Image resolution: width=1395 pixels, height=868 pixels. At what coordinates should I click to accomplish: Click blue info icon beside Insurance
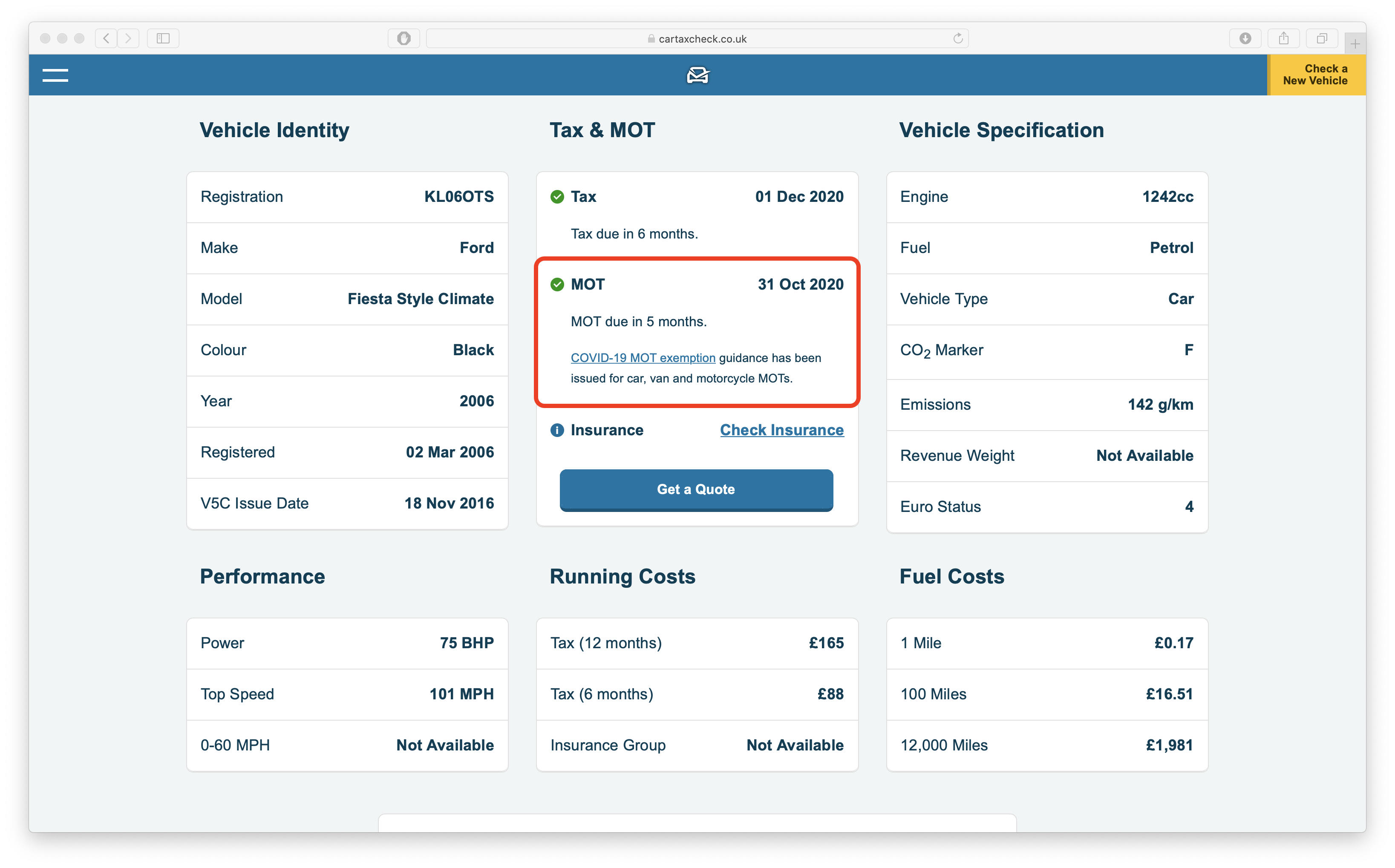pos(557,430)
